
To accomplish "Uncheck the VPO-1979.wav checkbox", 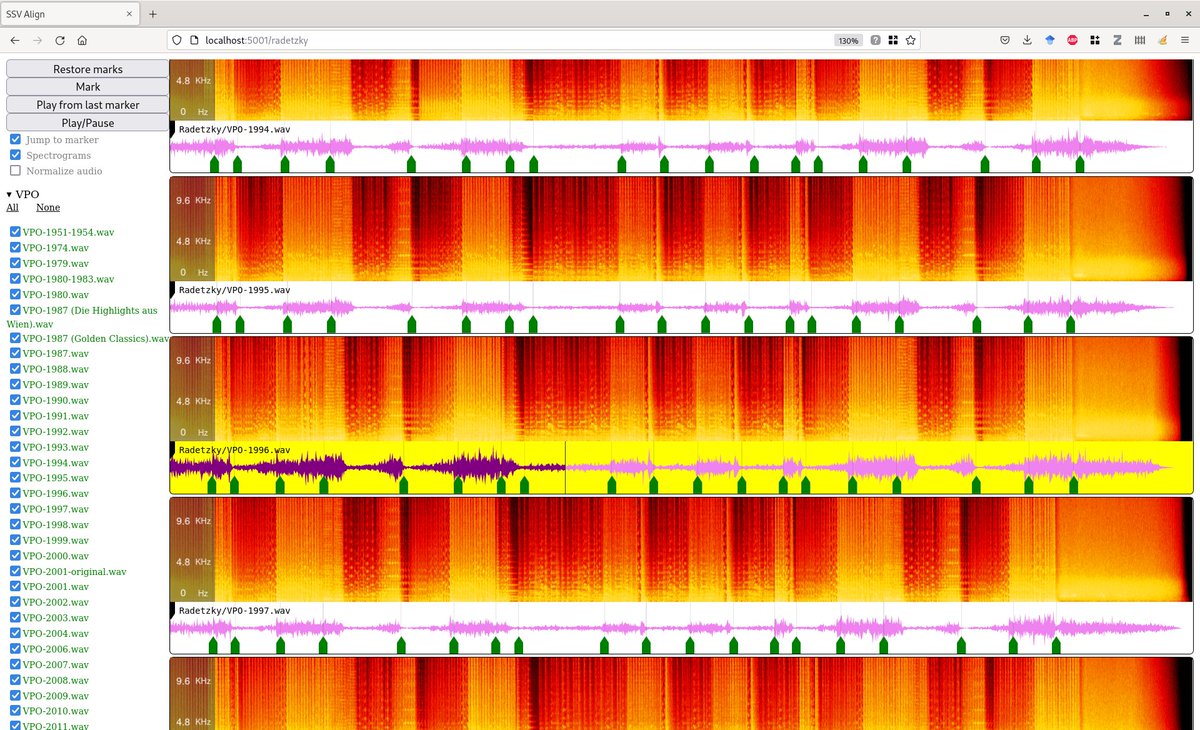I will [15, 263].
